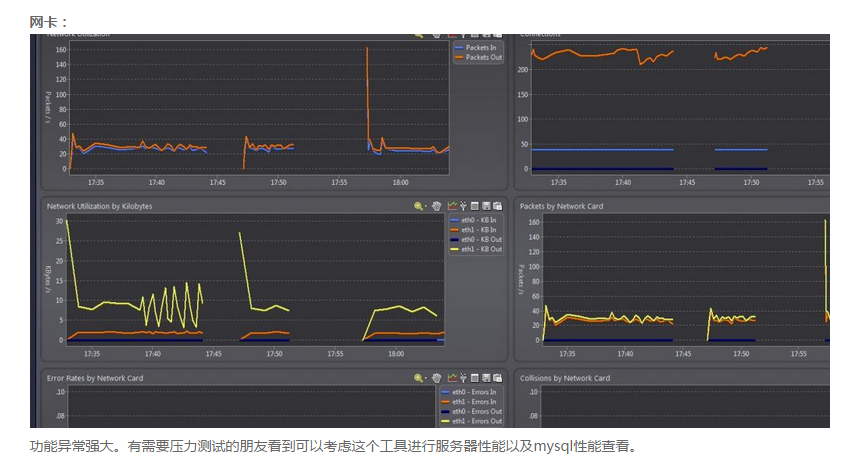The image size is (858, 470).
Task: Open filter funnel in Error Rates panel
Action: pyautogui.click(x=463, y=378)
